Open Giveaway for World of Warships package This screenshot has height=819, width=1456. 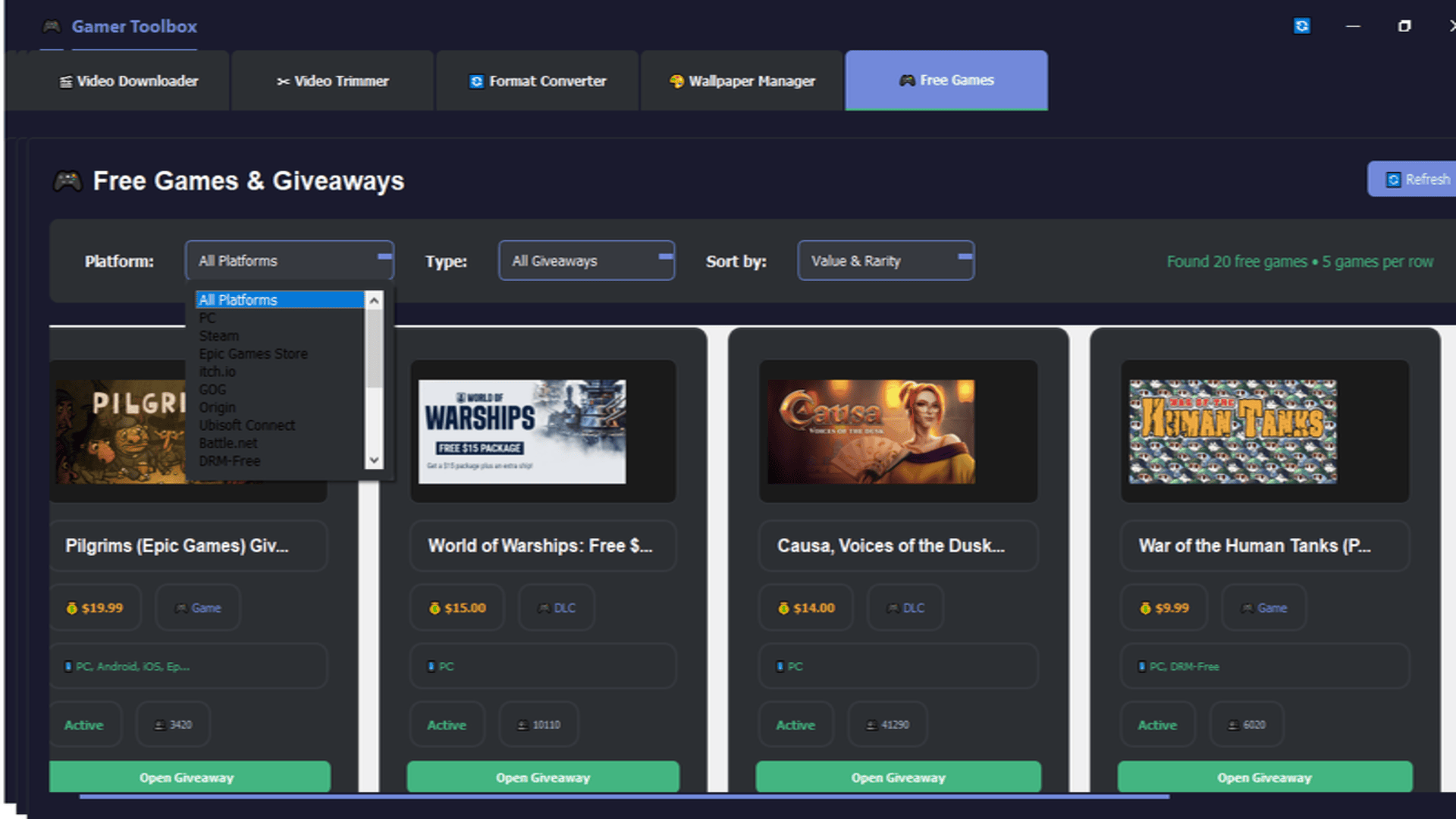click(x=543, y=777)
